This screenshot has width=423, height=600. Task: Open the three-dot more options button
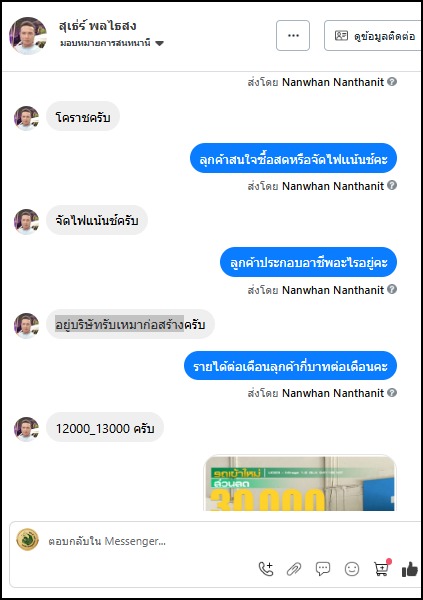tap(293, 36)
